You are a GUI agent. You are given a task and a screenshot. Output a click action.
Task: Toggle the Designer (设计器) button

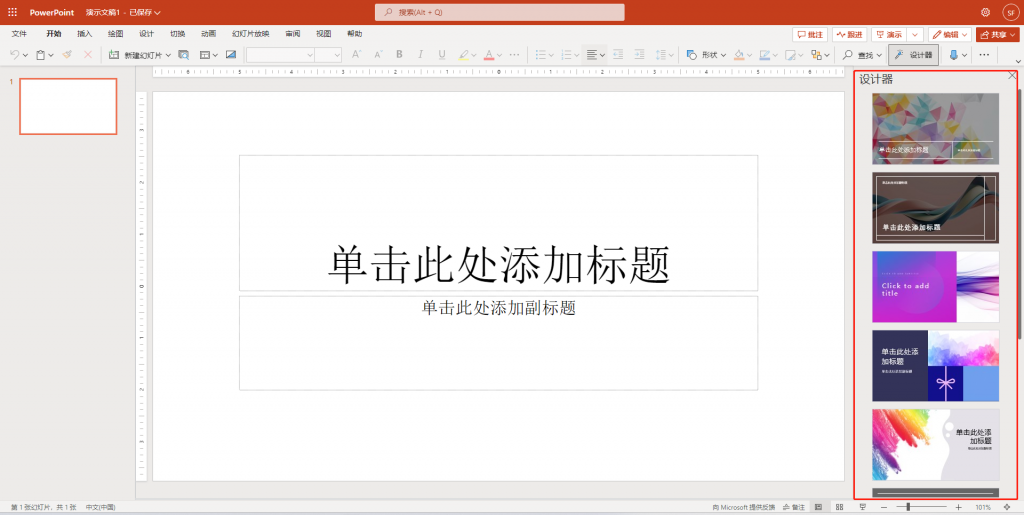tap(913, 55)
